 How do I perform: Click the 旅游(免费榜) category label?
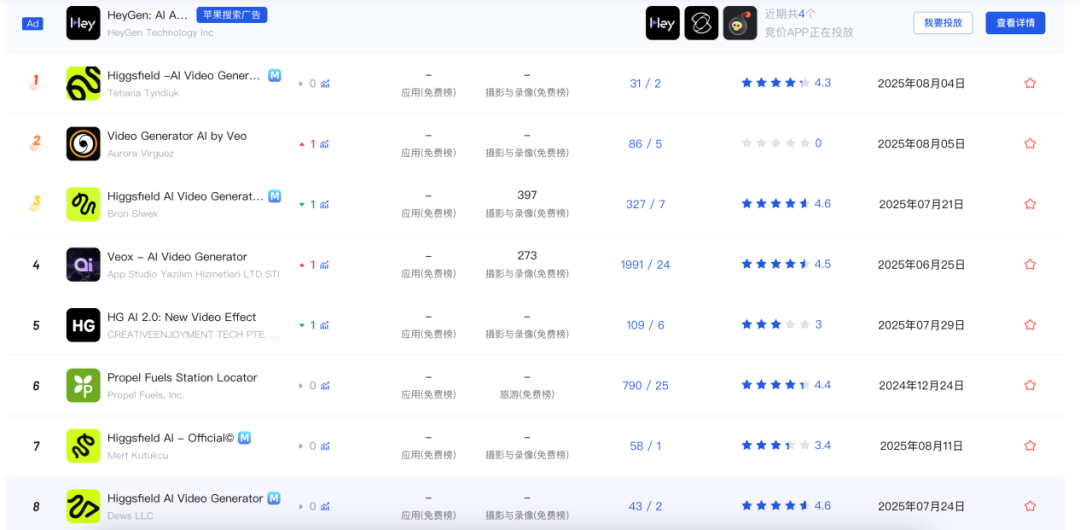tap(527, 395)
